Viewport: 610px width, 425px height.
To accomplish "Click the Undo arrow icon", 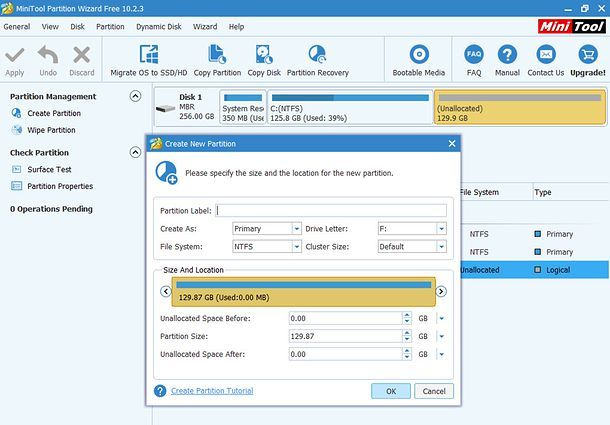I will click(48, 54).
